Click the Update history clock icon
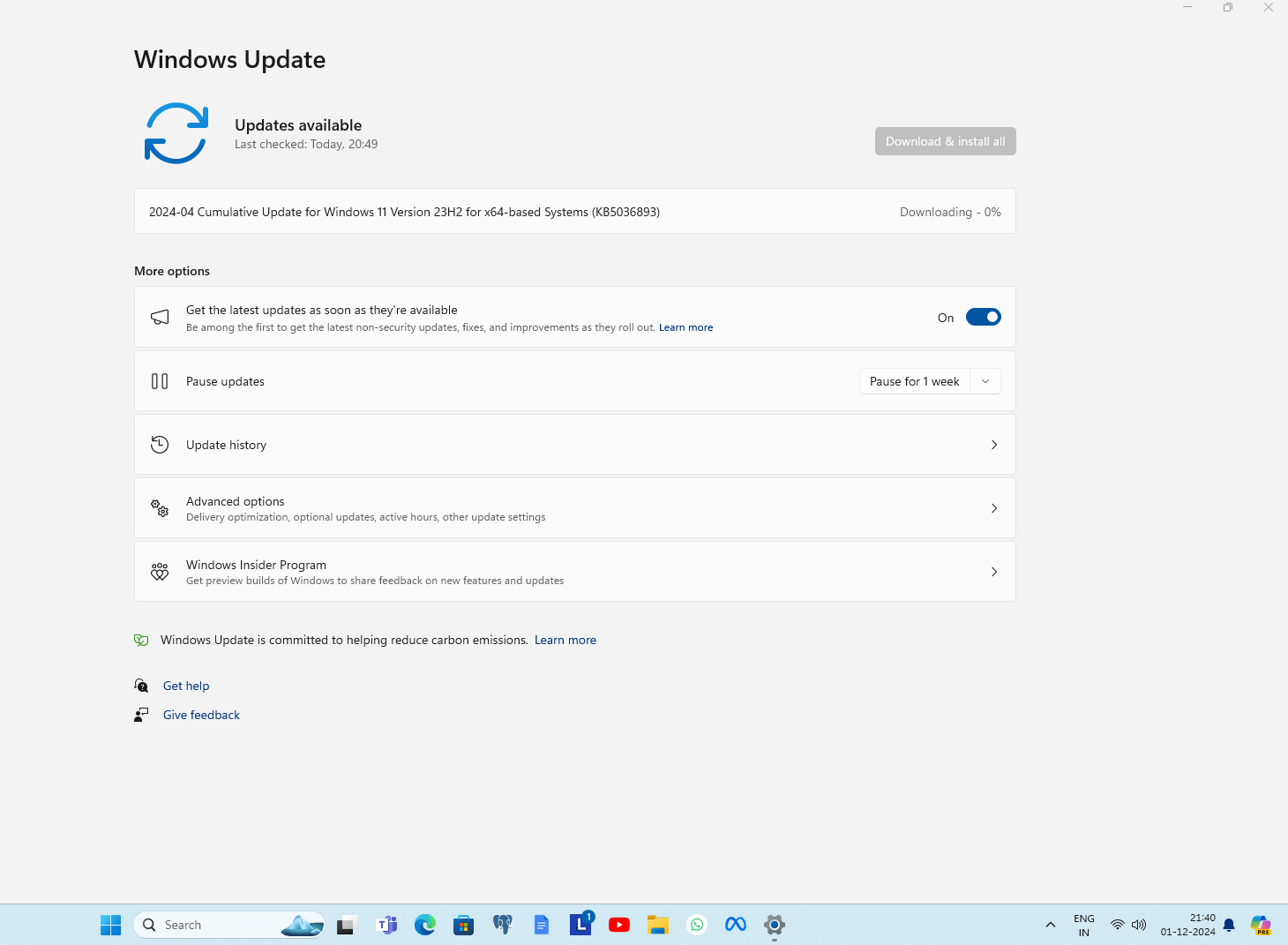This screenshot has height=945, width=1288. pos(160,445)
